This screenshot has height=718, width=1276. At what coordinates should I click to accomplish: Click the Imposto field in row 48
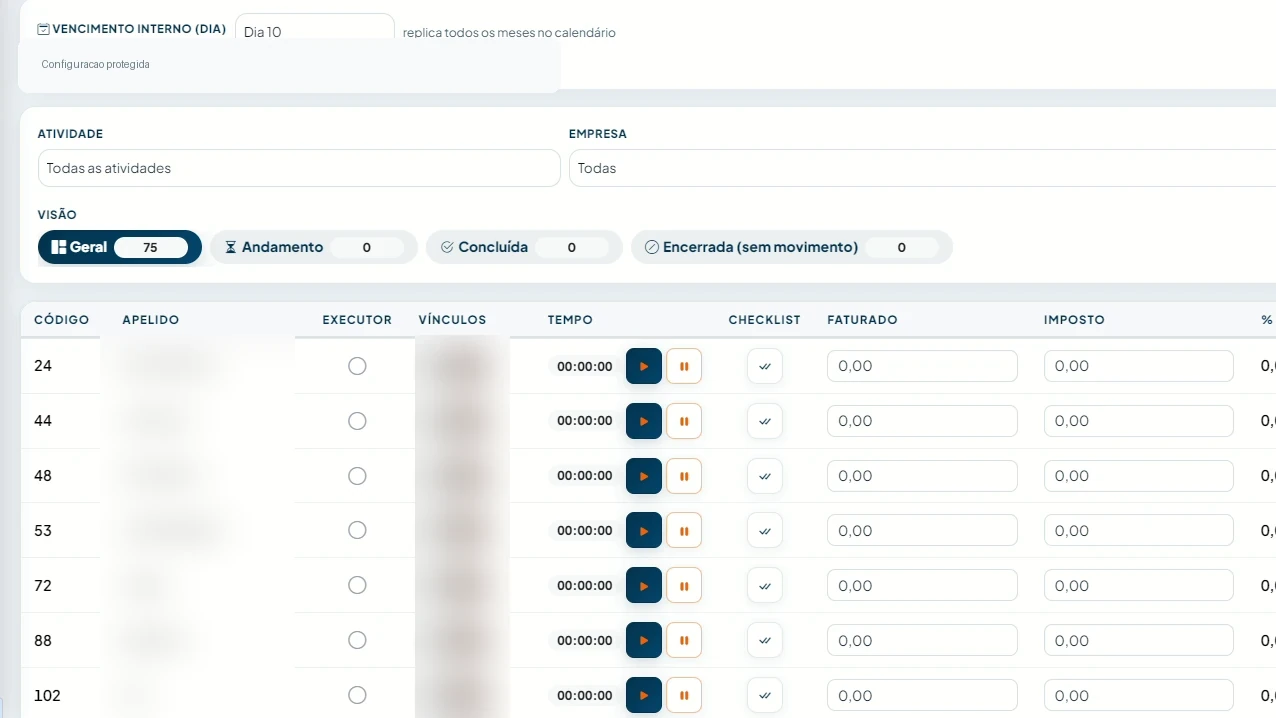[1139, 476]
